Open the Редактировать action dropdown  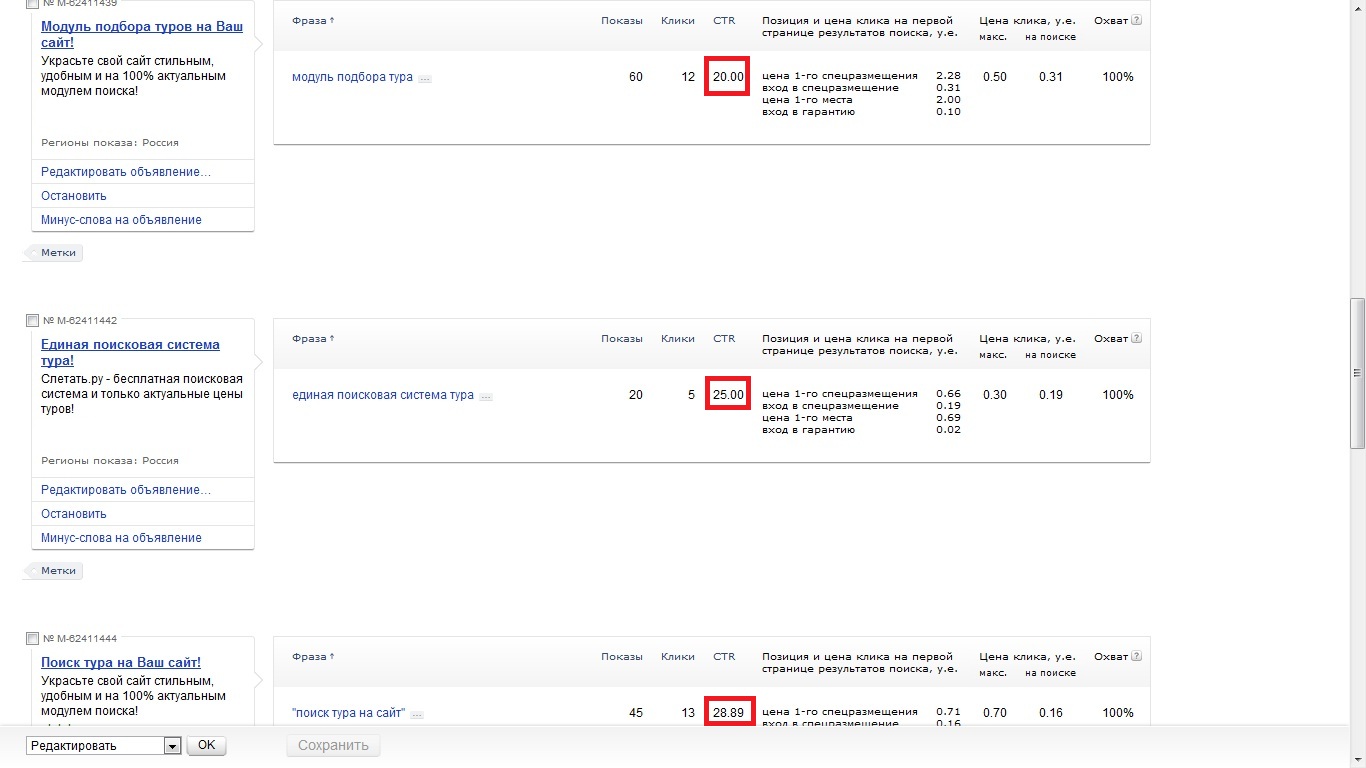tap(104, 746)
